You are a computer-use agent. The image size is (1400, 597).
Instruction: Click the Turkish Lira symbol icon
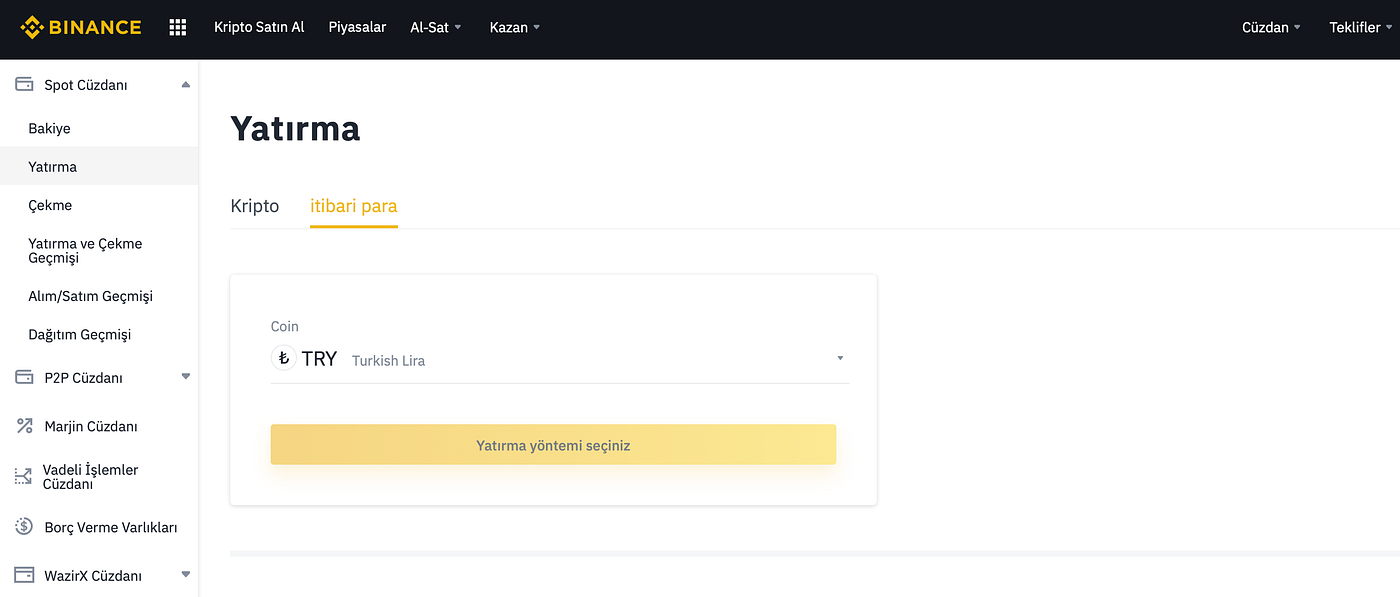284,358
